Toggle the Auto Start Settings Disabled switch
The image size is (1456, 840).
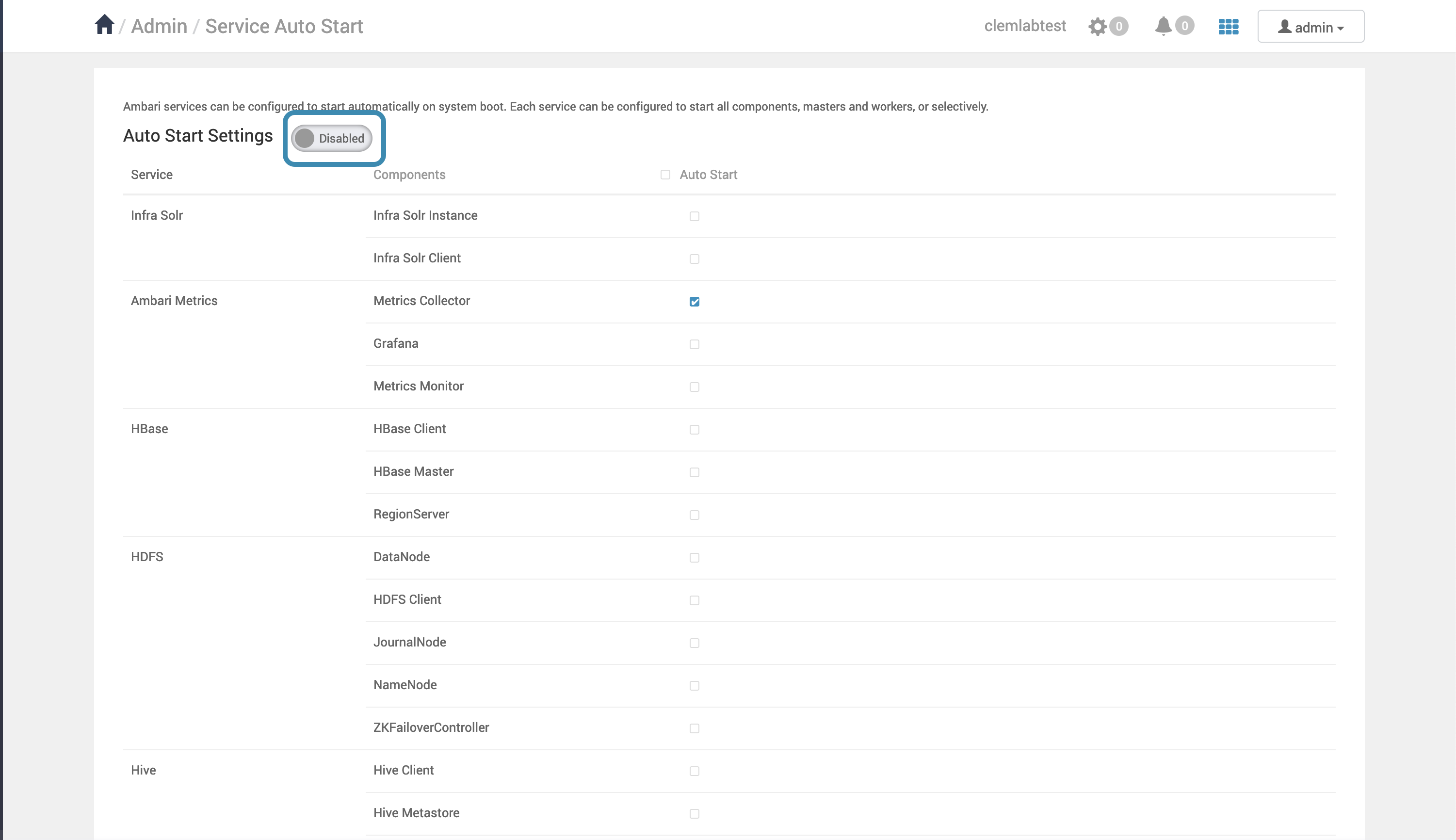point(332,138)
